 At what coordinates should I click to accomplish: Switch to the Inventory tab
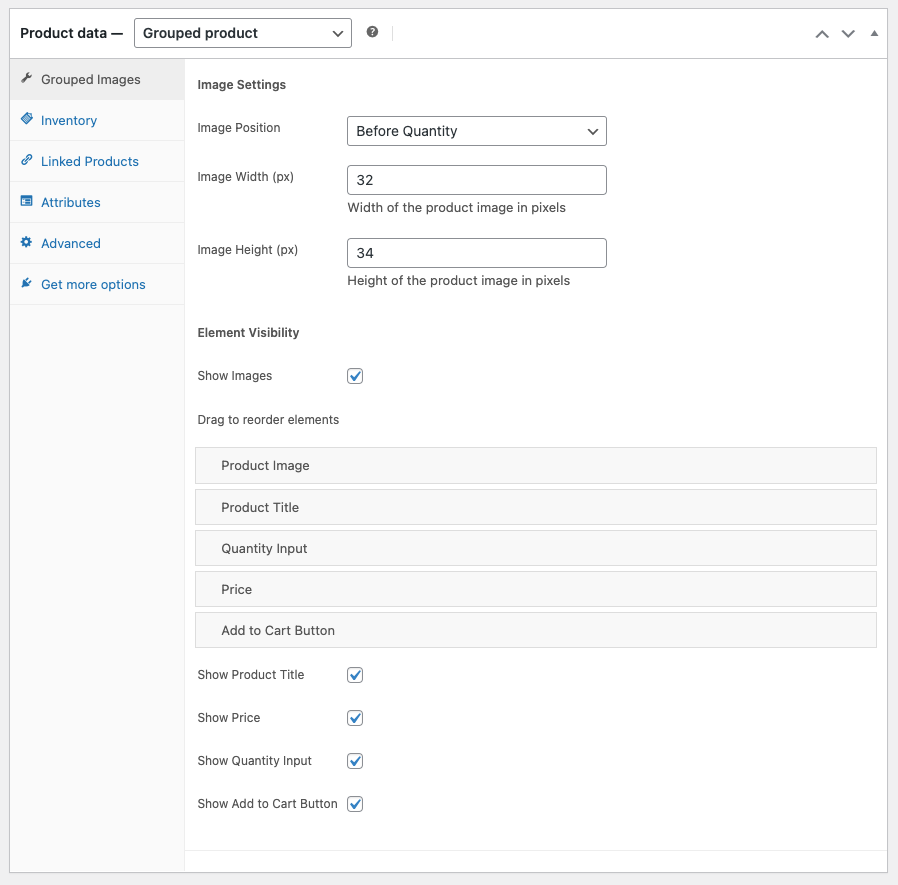(x=69, y=120)
